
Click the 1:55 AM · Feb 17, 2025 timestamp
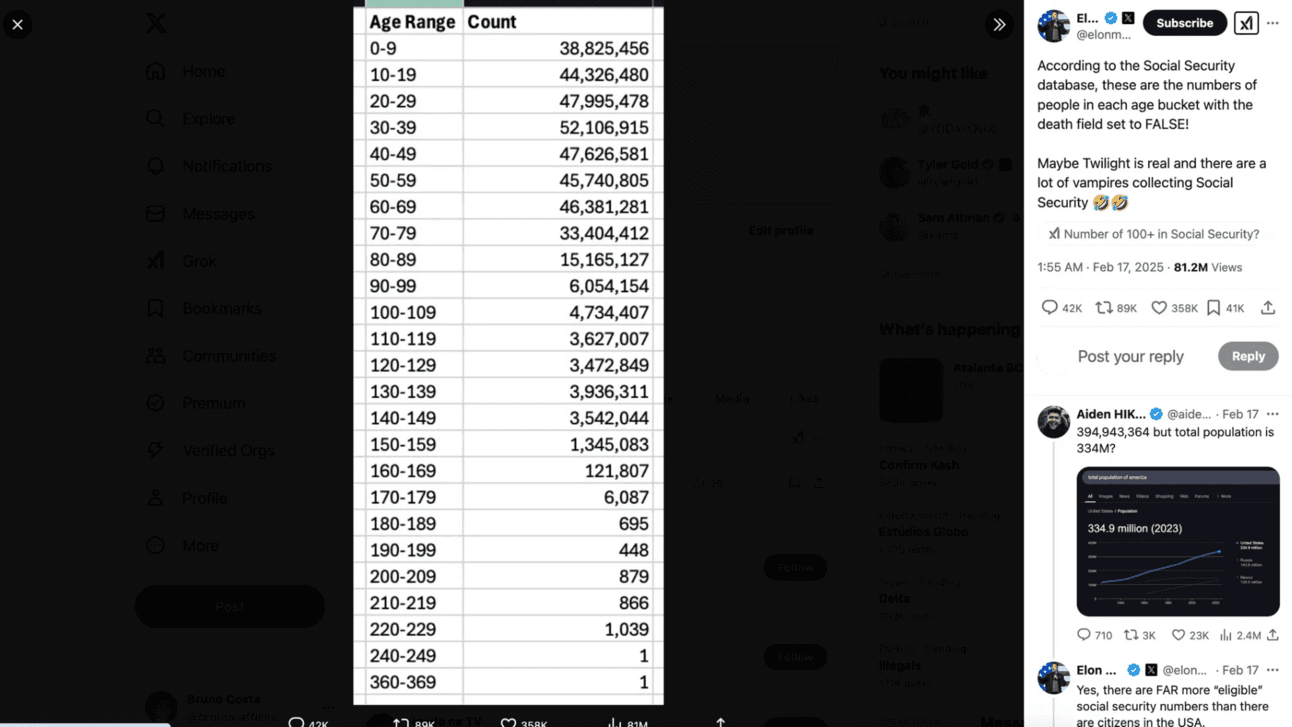[x=1100, y=267]
